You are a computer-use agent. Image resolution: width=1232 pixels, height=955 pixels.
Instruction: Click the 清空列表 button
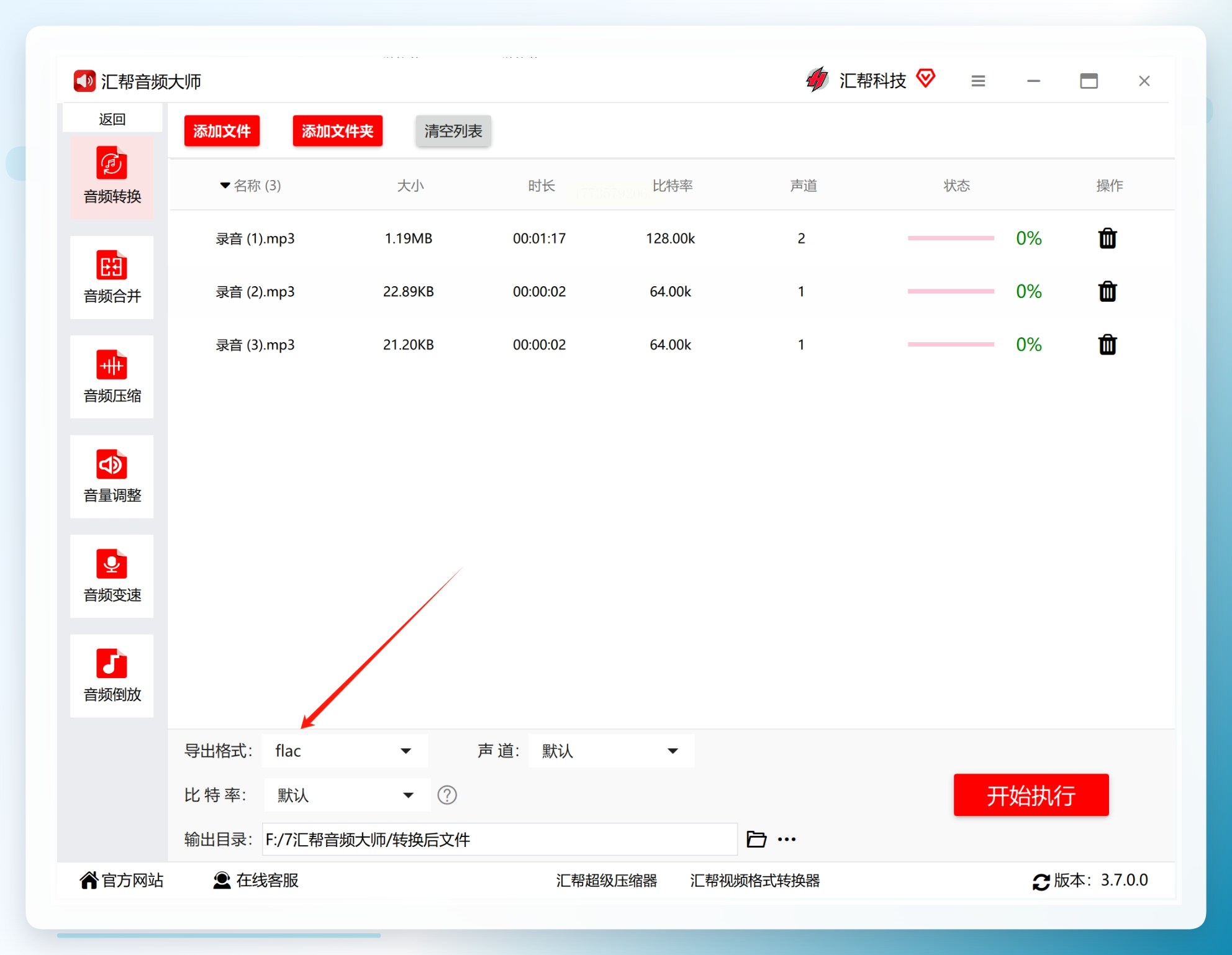point(453,131)
